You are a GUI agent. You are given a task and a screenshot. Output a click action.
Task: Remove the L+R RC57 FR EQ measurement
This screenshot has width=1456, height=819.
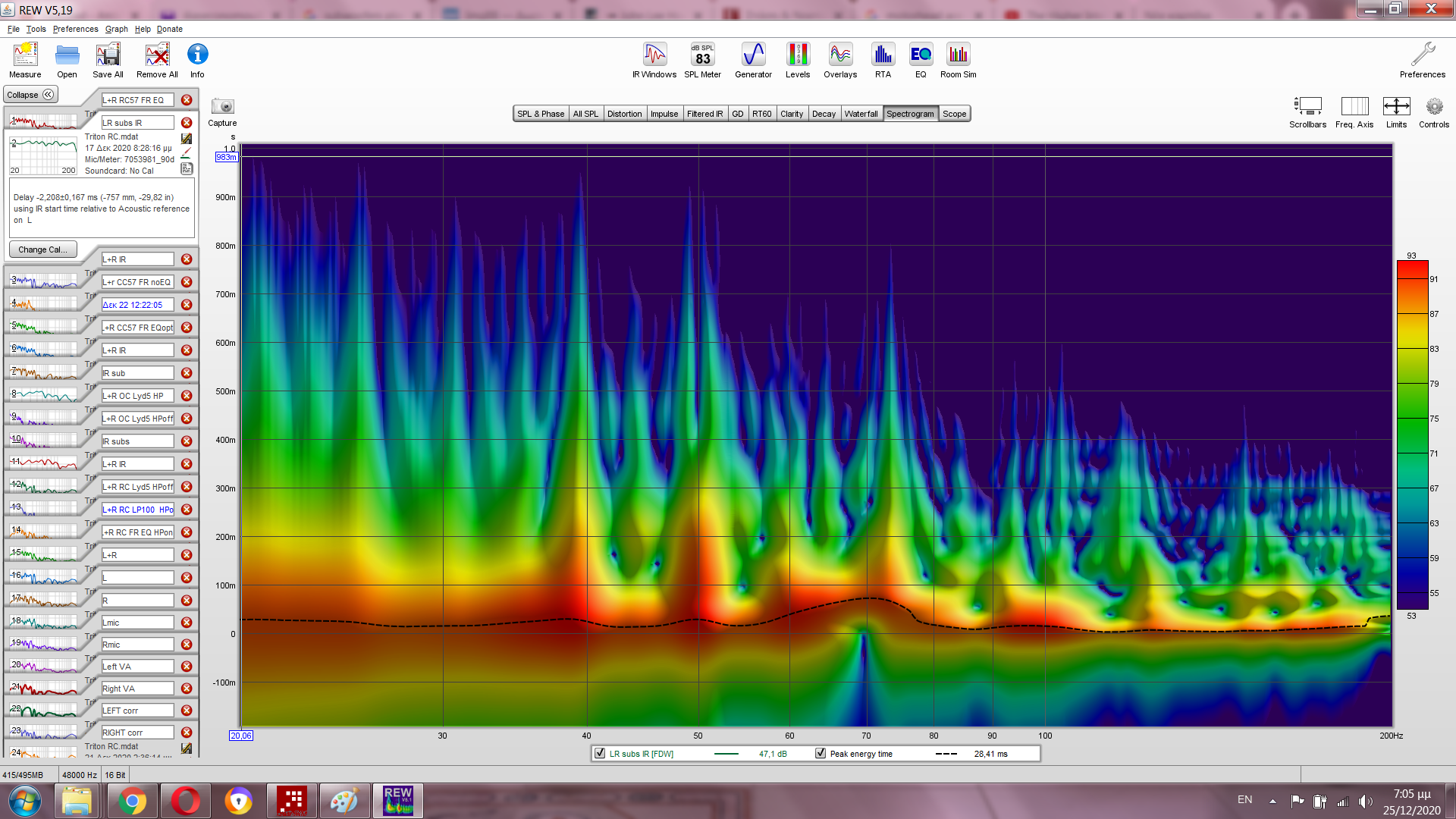pyautogui.click(x=187, y=100)
